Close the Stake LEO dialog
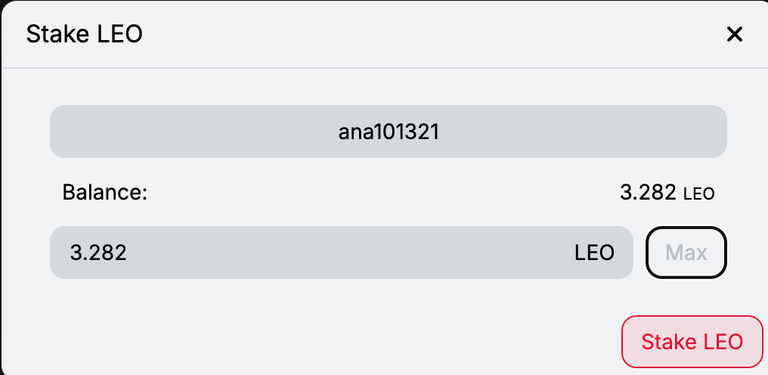 [x=734, y=34]
